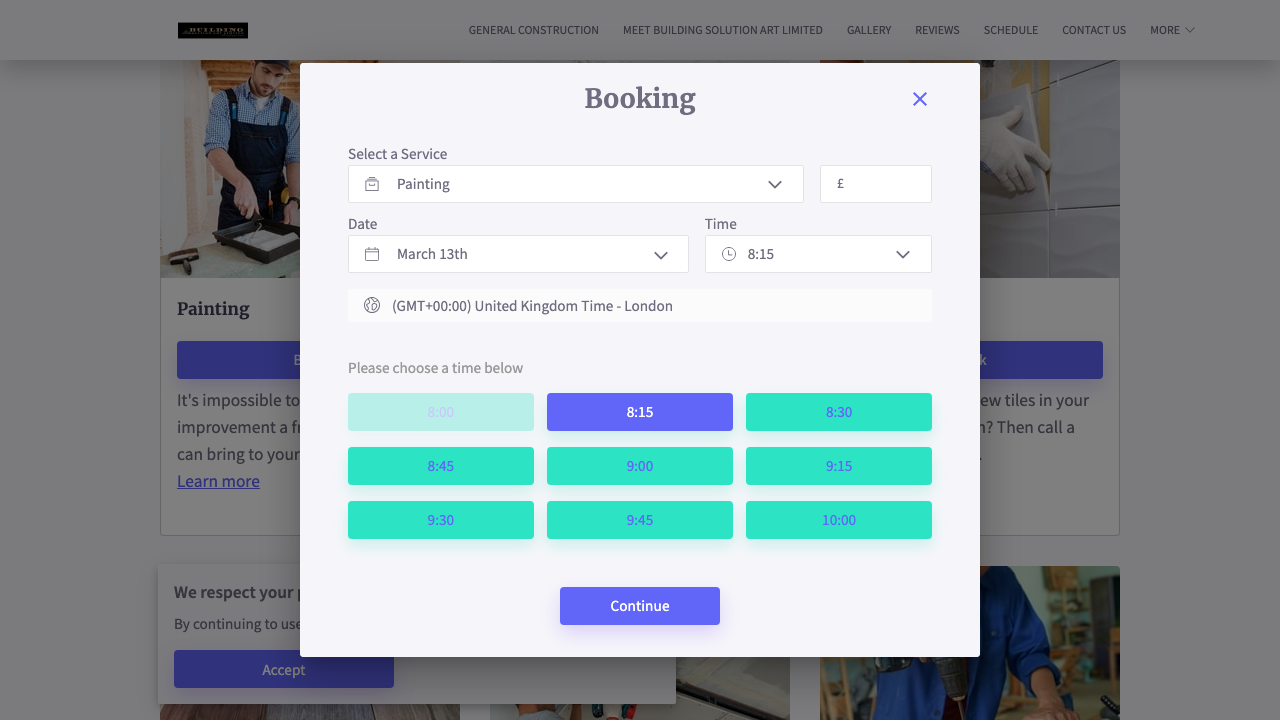Deselect the highlighted 8:15 time slot

tap(639, 412)
